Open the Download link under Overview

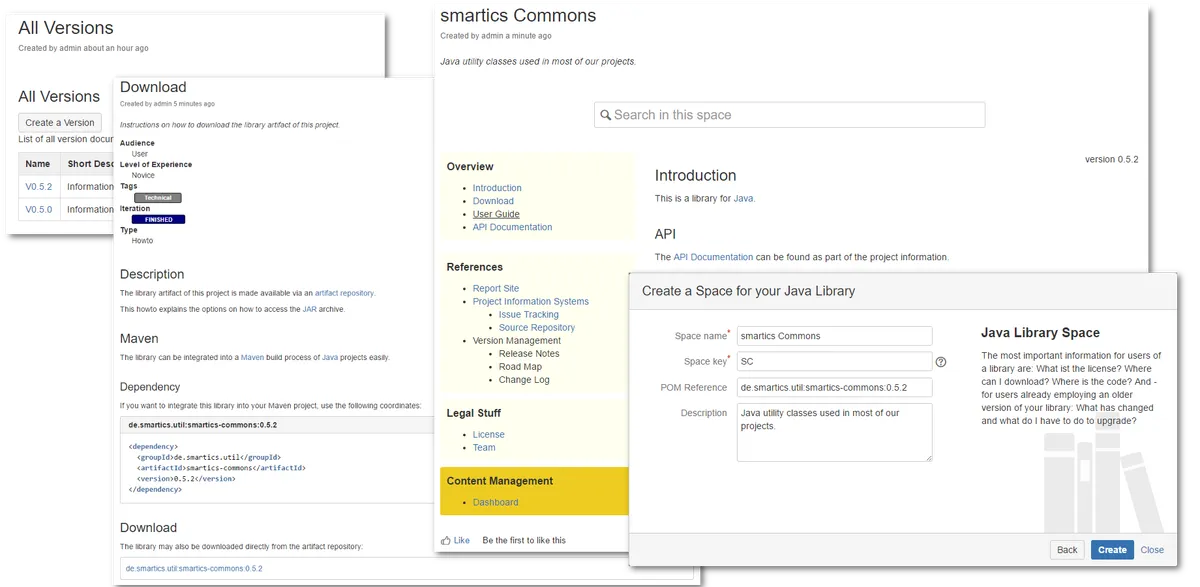[x=493, y=201]
